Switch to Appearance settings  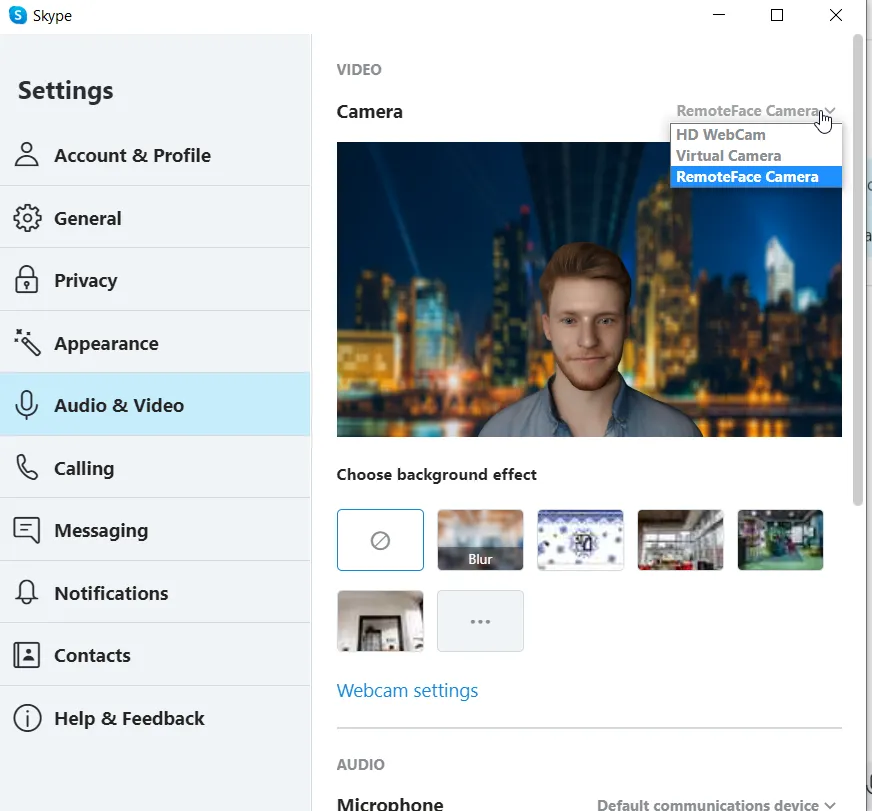tap(155, 343)
